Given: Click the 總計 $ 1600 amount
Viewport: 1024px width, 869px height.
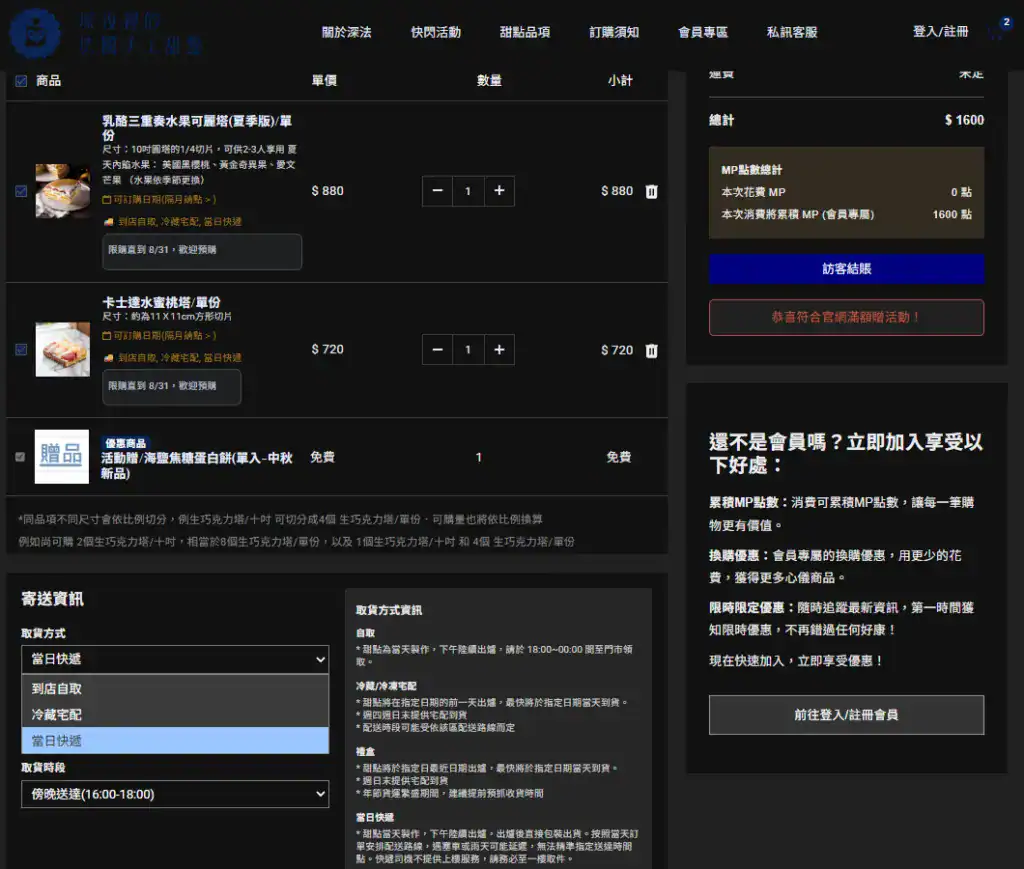Looking at the screenshot, I should (x=964, y=120).
